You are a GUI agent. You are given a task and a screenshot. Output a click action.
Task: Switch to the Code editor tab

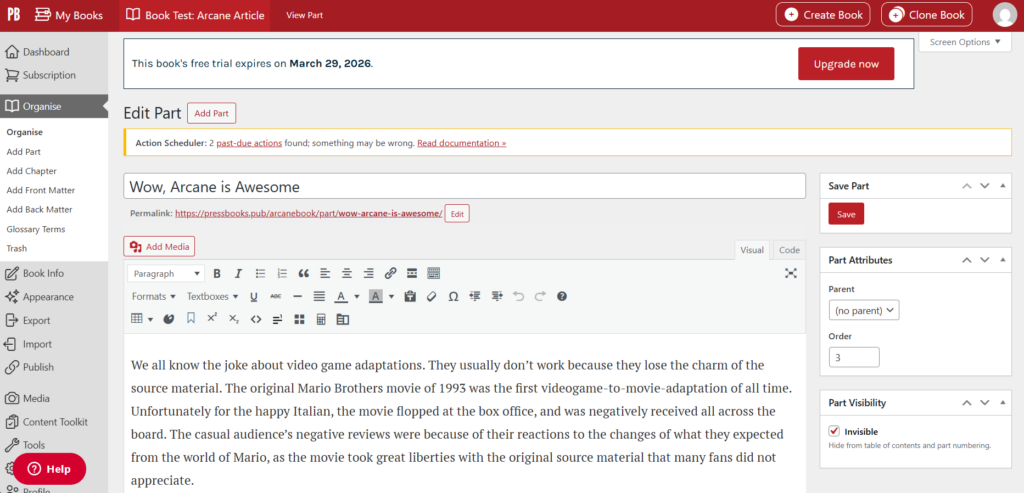click(789, 250)
